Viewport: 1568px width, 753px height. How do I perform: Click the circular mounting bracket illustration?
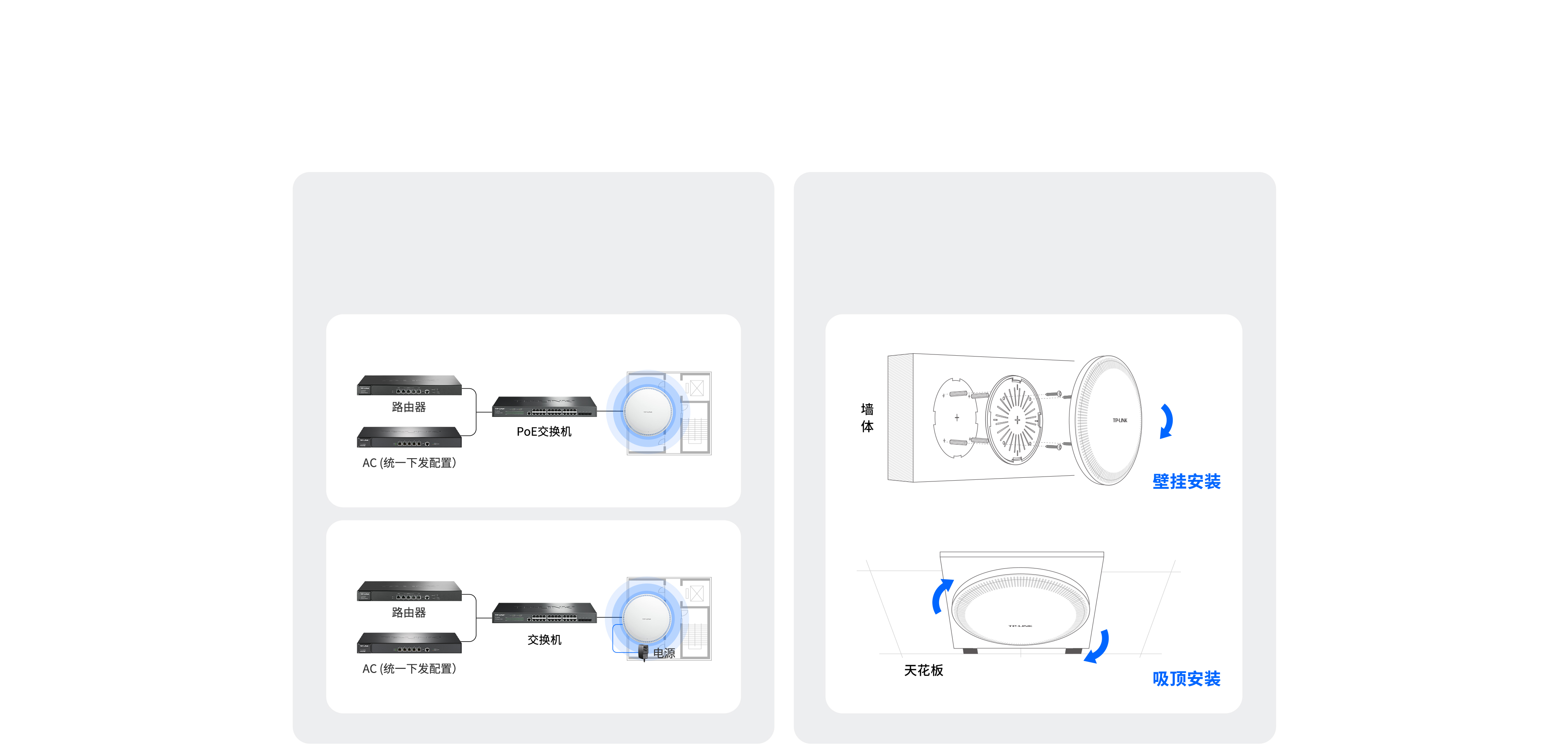click(x=1014, y=419)
